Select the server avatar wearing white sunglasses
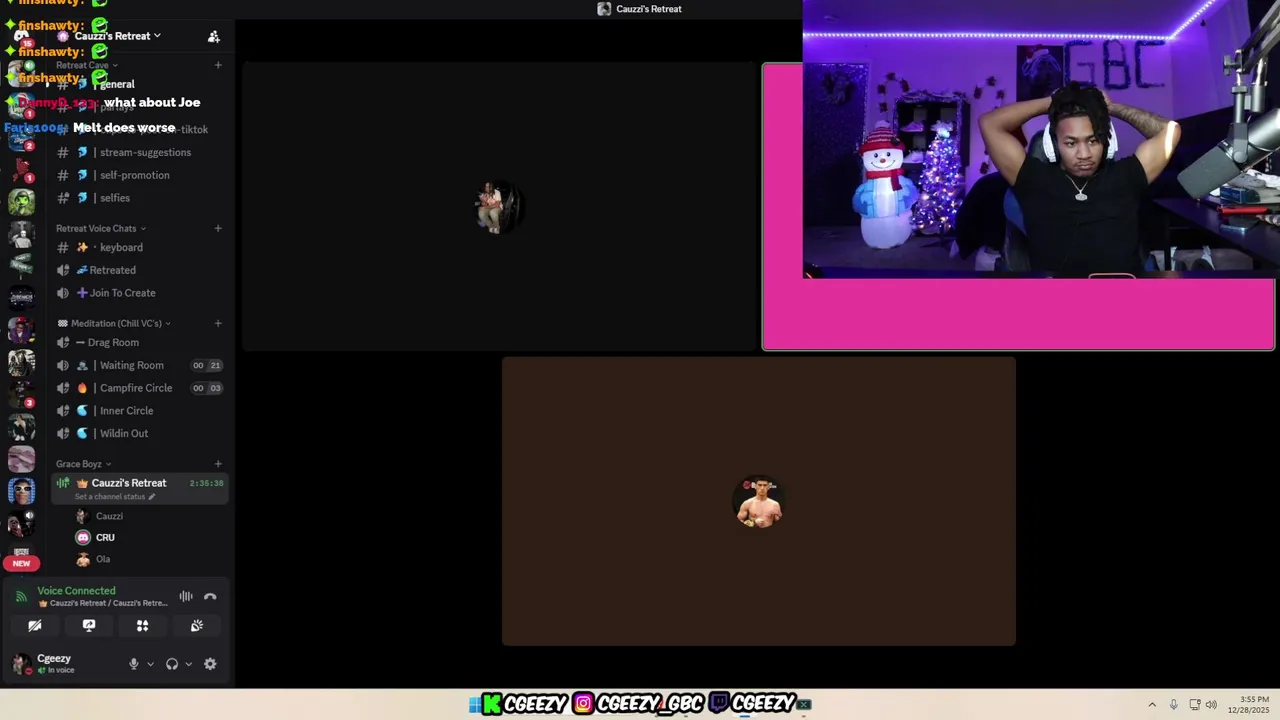 [x=21, y=491]
